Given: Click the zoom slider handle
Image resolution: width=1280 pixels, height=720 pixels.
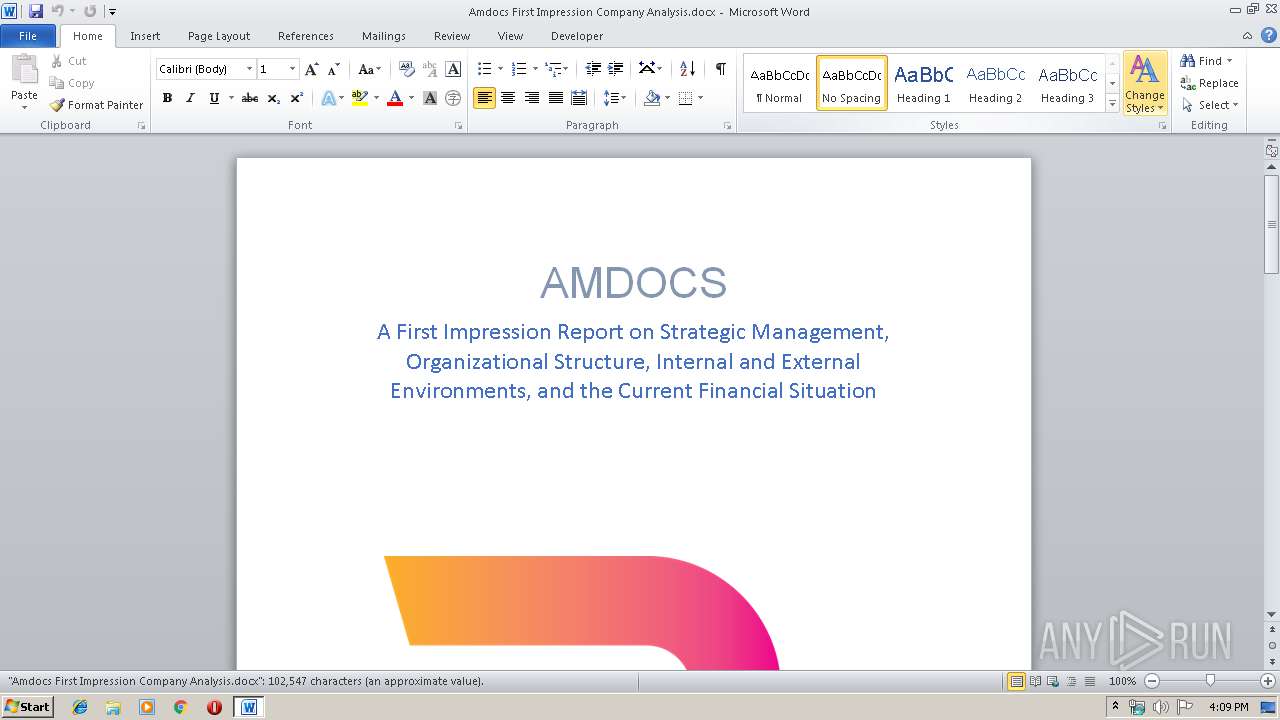Looking at the screenshot, I should [x=1210, y=681].
